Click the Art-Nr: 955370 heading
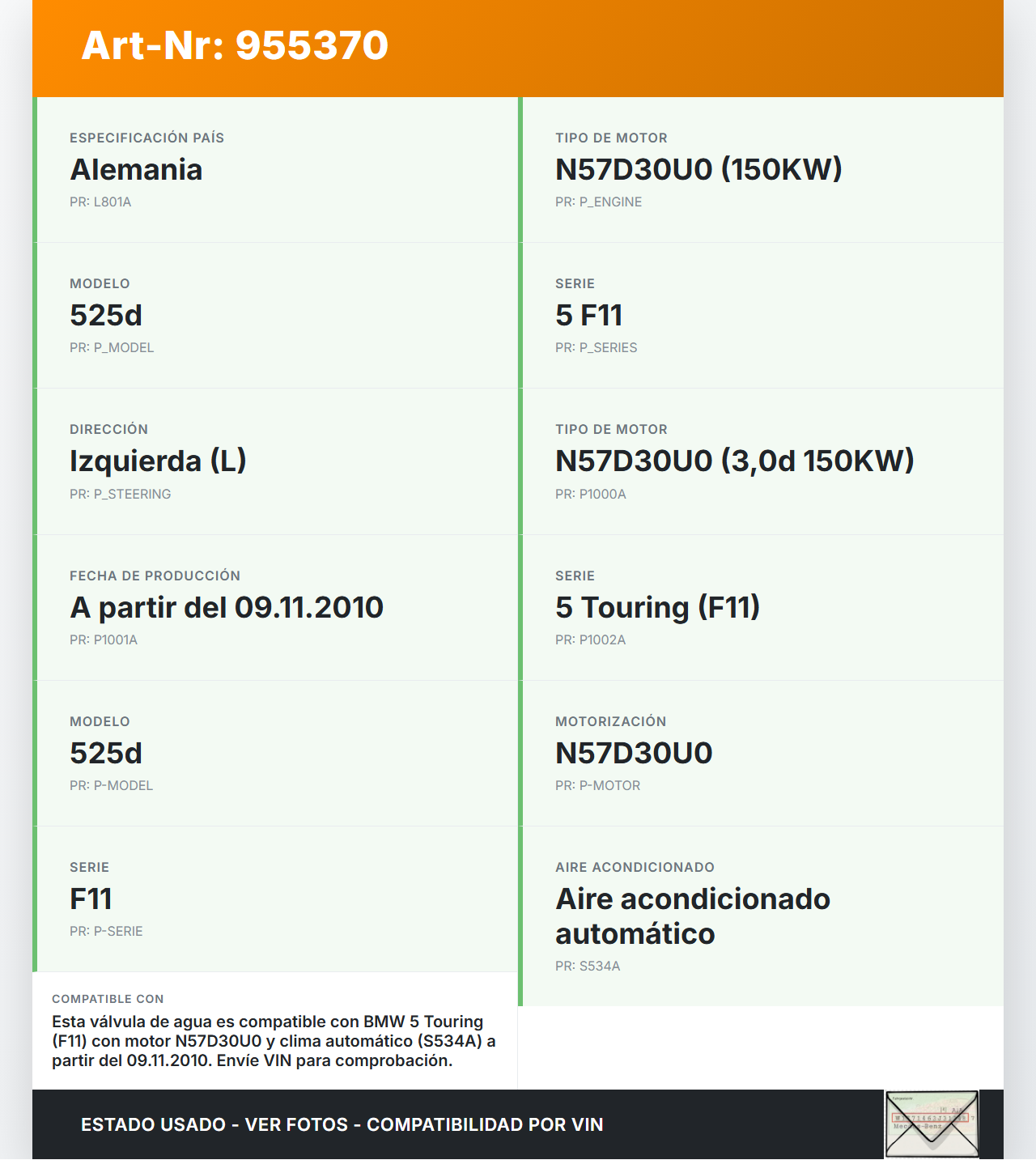Image resolution: width=1036 pixels, height=1160 pixels. (x=235, y=45)
